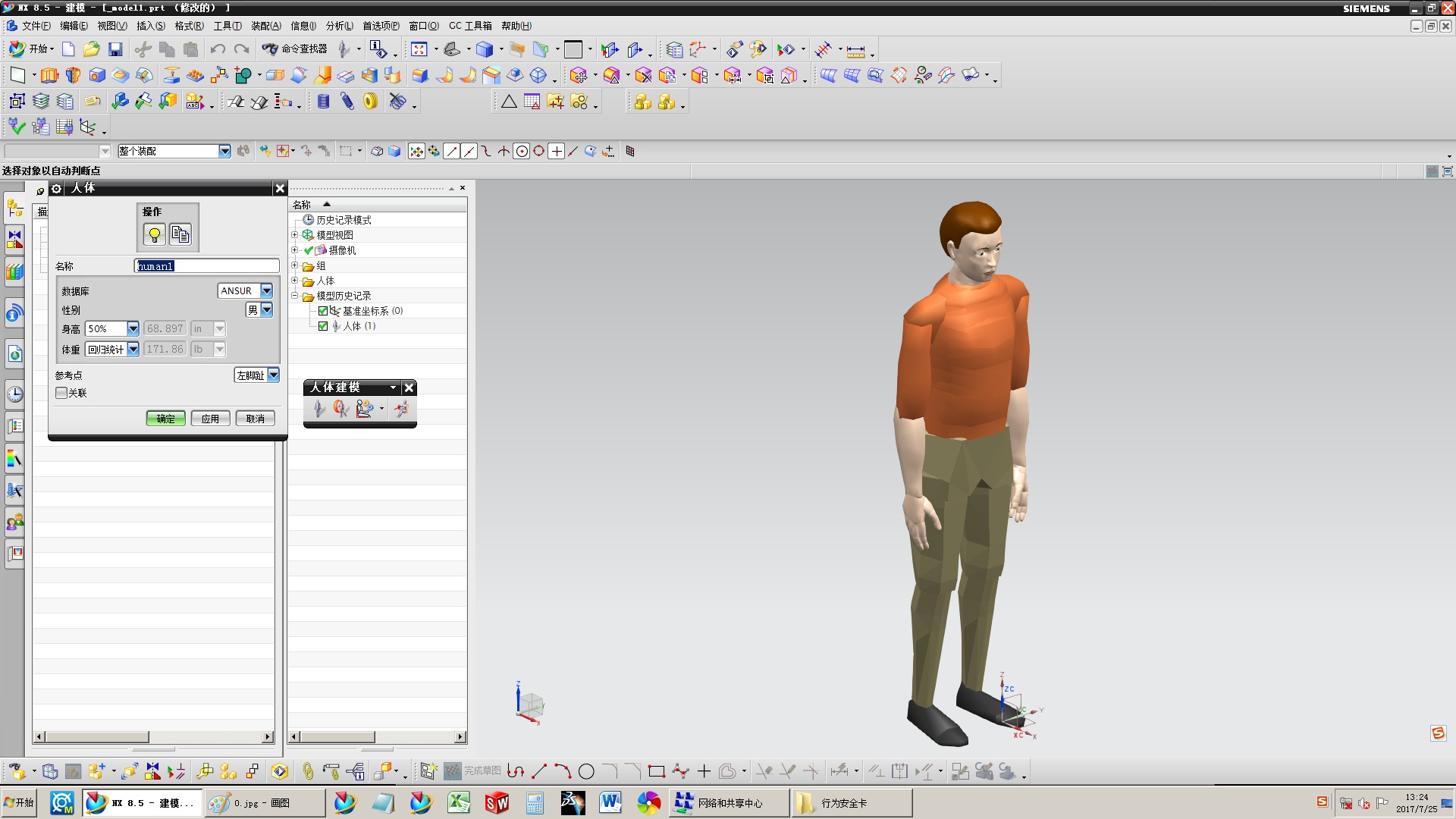Click the Redo arrow icon
Image resolution: width=1456 pixels, height=819 pixels.
(242, 49)
